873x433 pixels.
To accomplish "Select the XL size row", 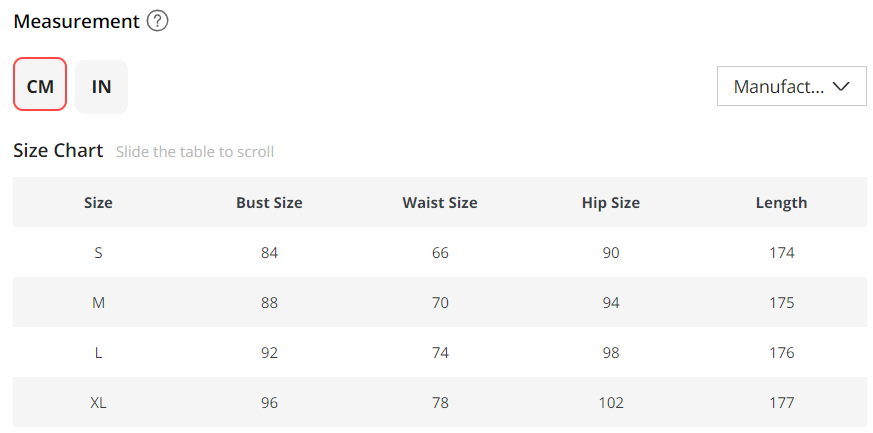I will 98,403.
